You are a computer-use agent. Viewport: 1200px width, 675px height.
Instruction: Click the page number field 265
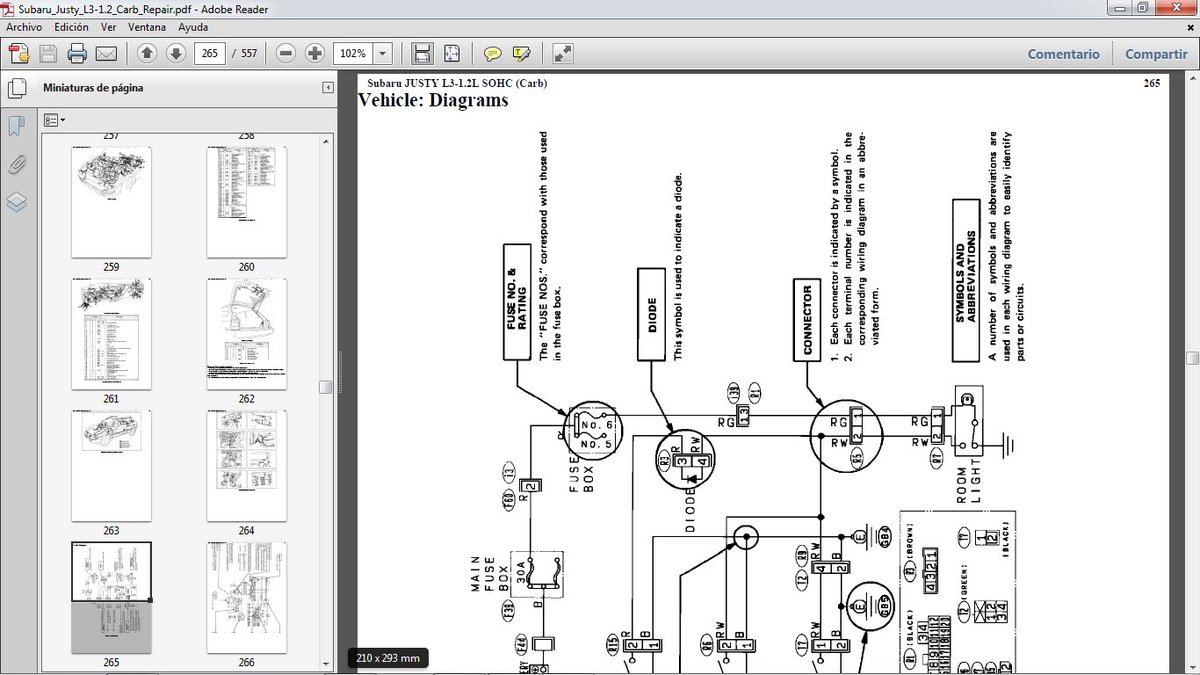click(210, 53)
